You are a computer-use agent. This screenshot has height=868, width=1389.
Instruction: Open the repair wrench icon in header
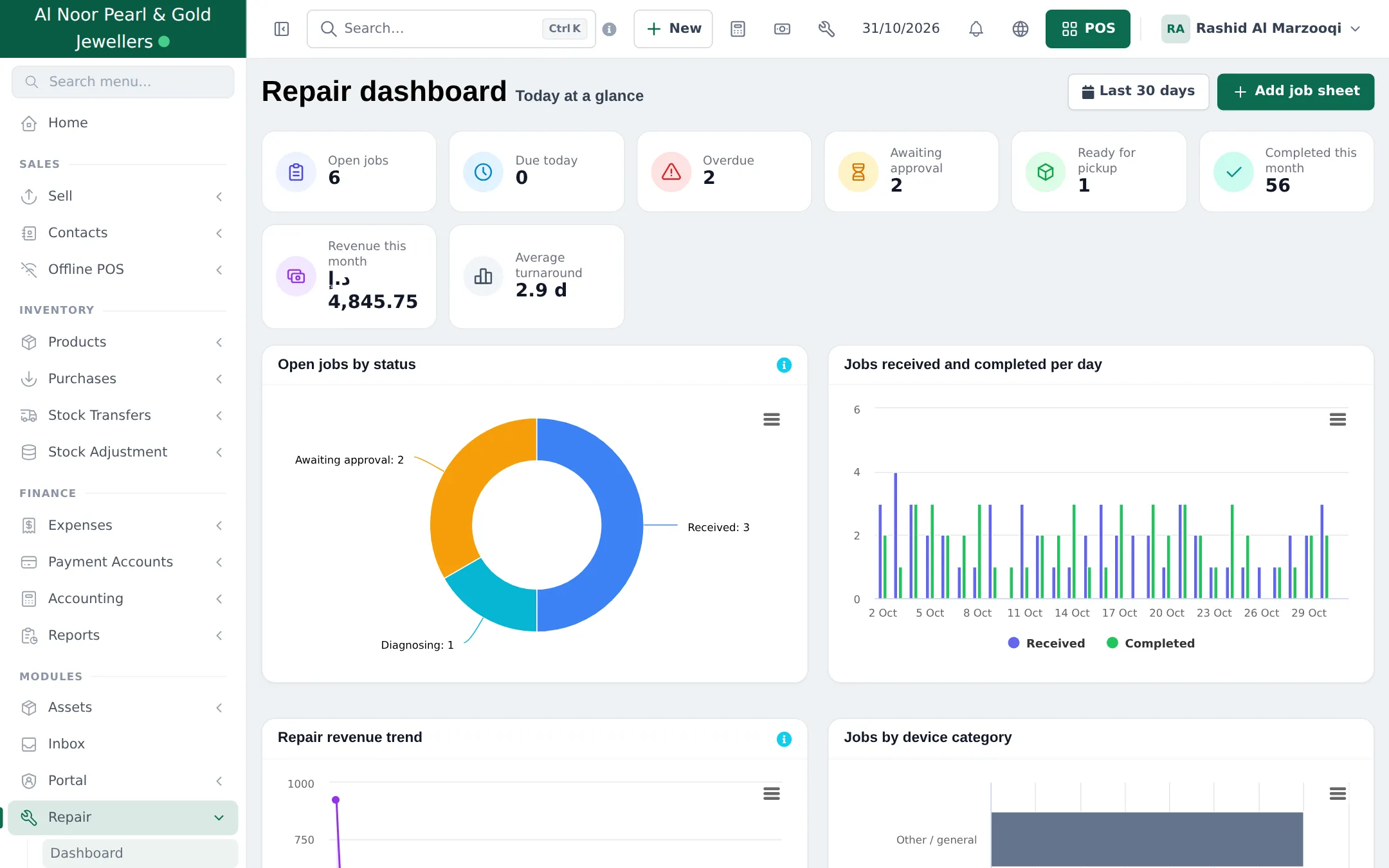826,29
